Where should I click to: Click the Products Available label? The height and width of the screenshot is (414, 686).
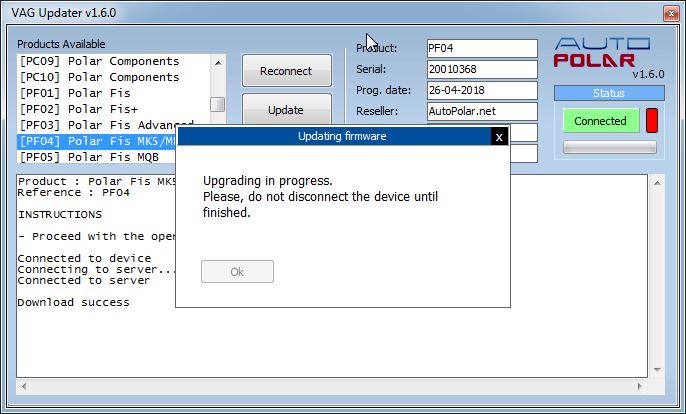coord(61,44)
